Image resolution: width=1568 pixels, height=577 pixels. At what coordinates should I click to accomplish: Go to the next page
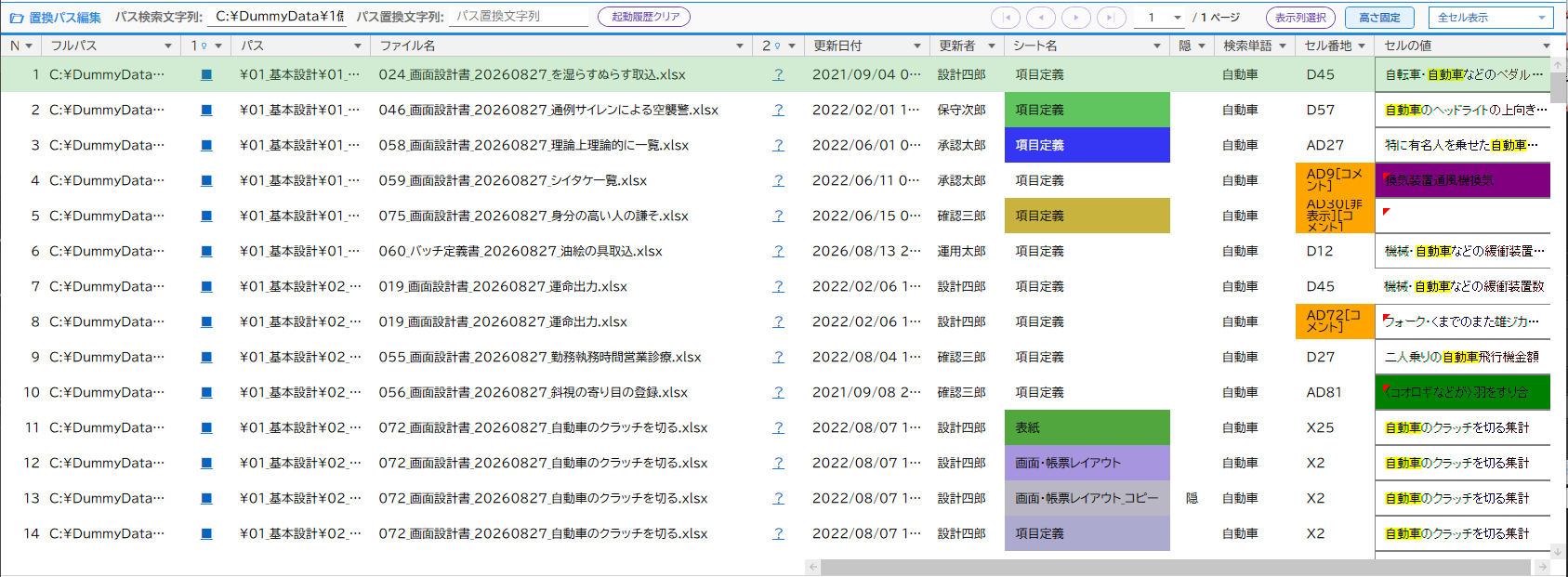point(1076,18)
